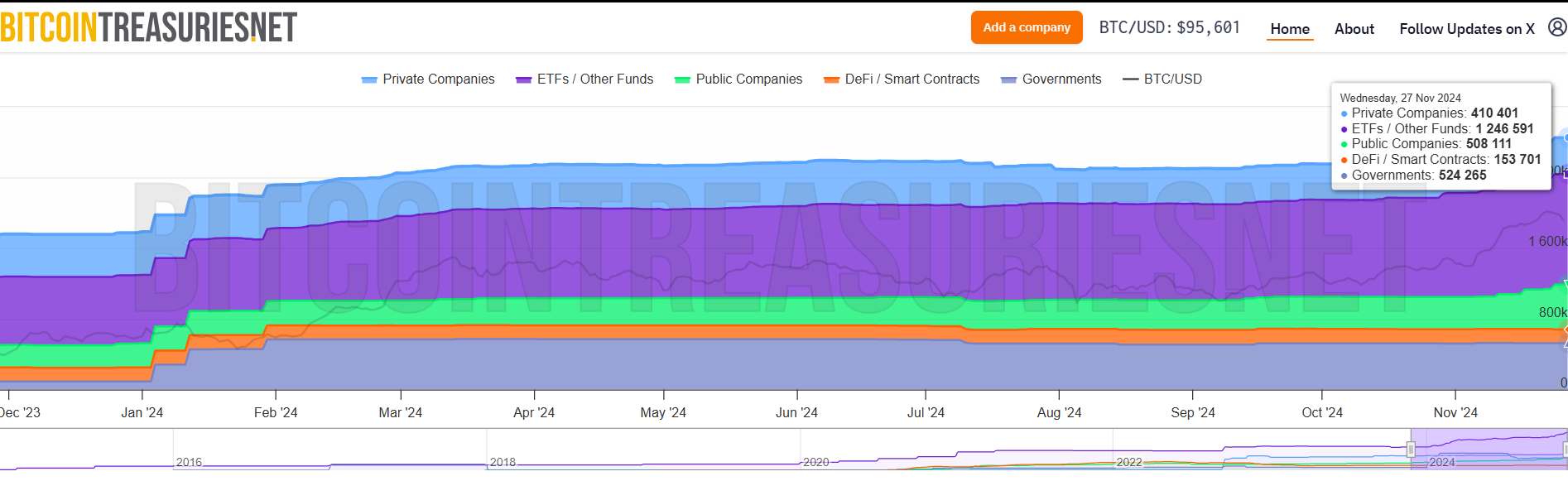The image size is (1568, 481).
Task: Click the Jul '24 x-axis label
Action: 926,412
